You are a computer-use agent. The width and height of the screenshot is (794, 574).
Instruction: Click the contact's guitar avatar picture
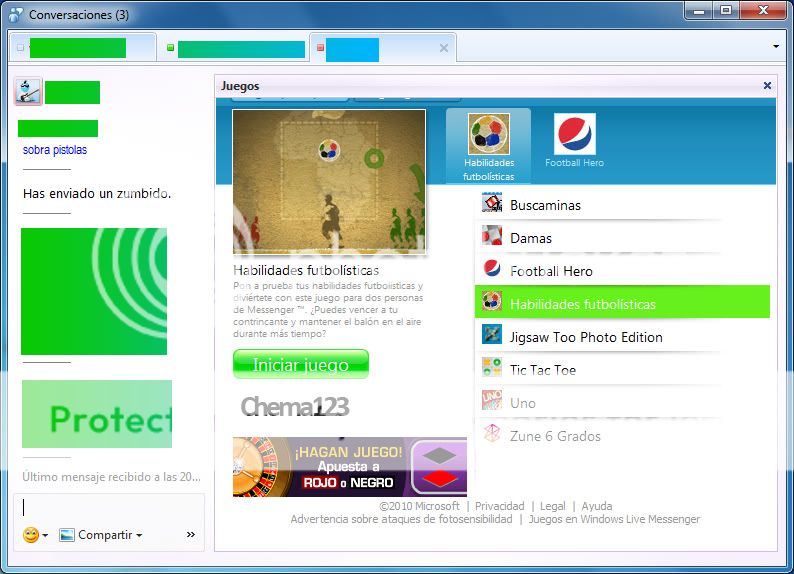pyautogui.click(x=28, y=92)
